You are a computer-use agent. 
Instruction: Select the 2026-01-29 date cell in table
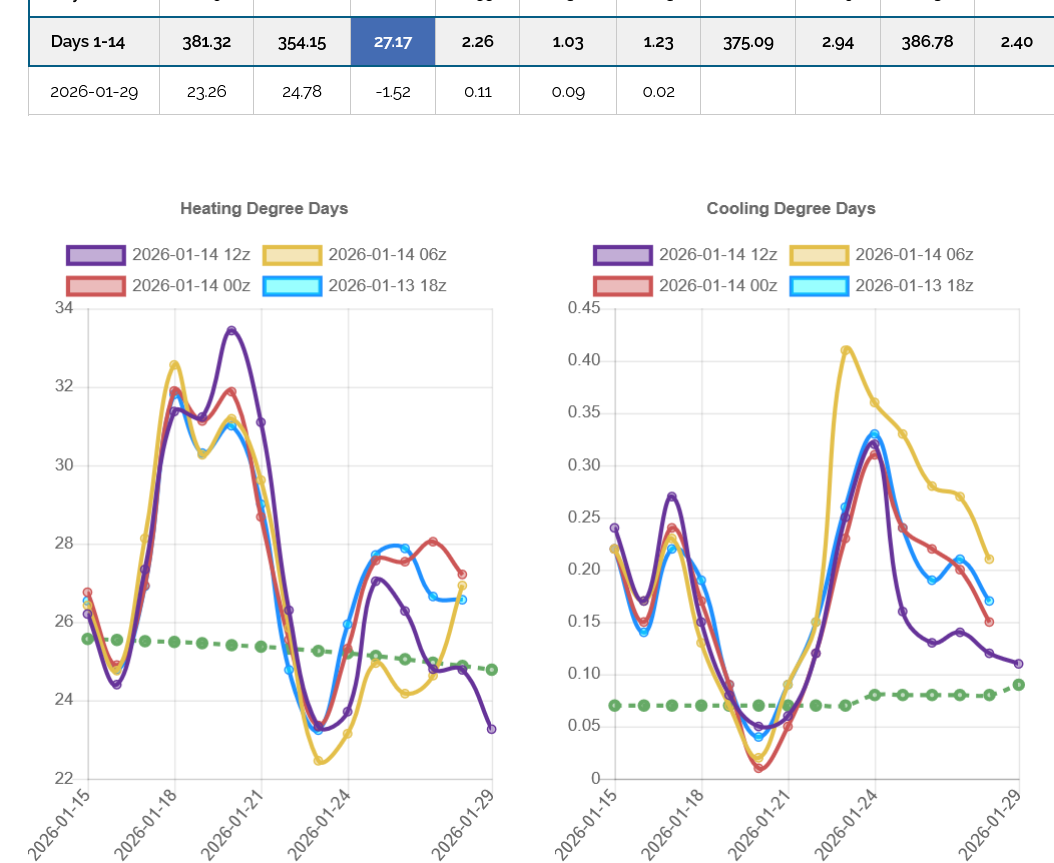click(x=94, y=91)
